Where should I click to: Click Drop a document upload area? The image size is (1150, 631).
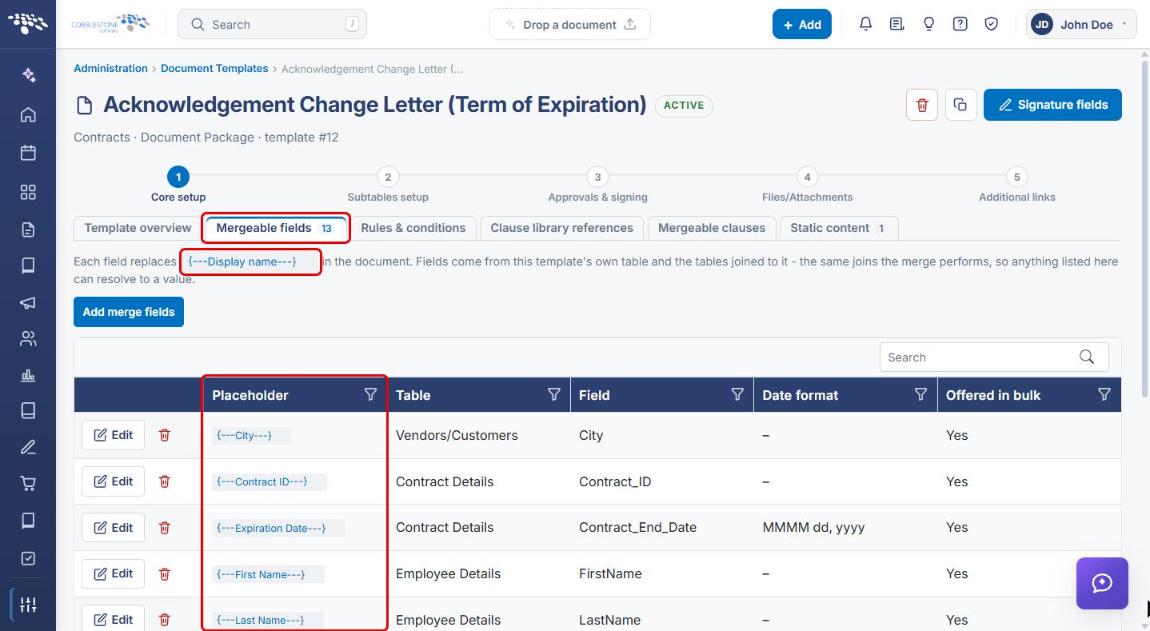(x=570, y=24)
